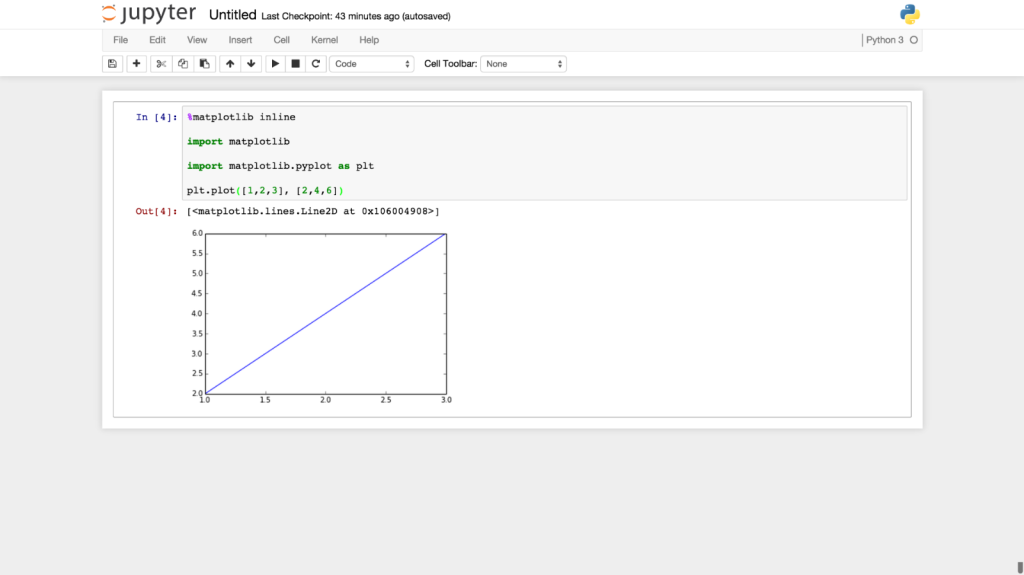Screen dimensions: 1024x575
Task: Click the In [4]: cell prompt
Action: [x=156, y=118]
